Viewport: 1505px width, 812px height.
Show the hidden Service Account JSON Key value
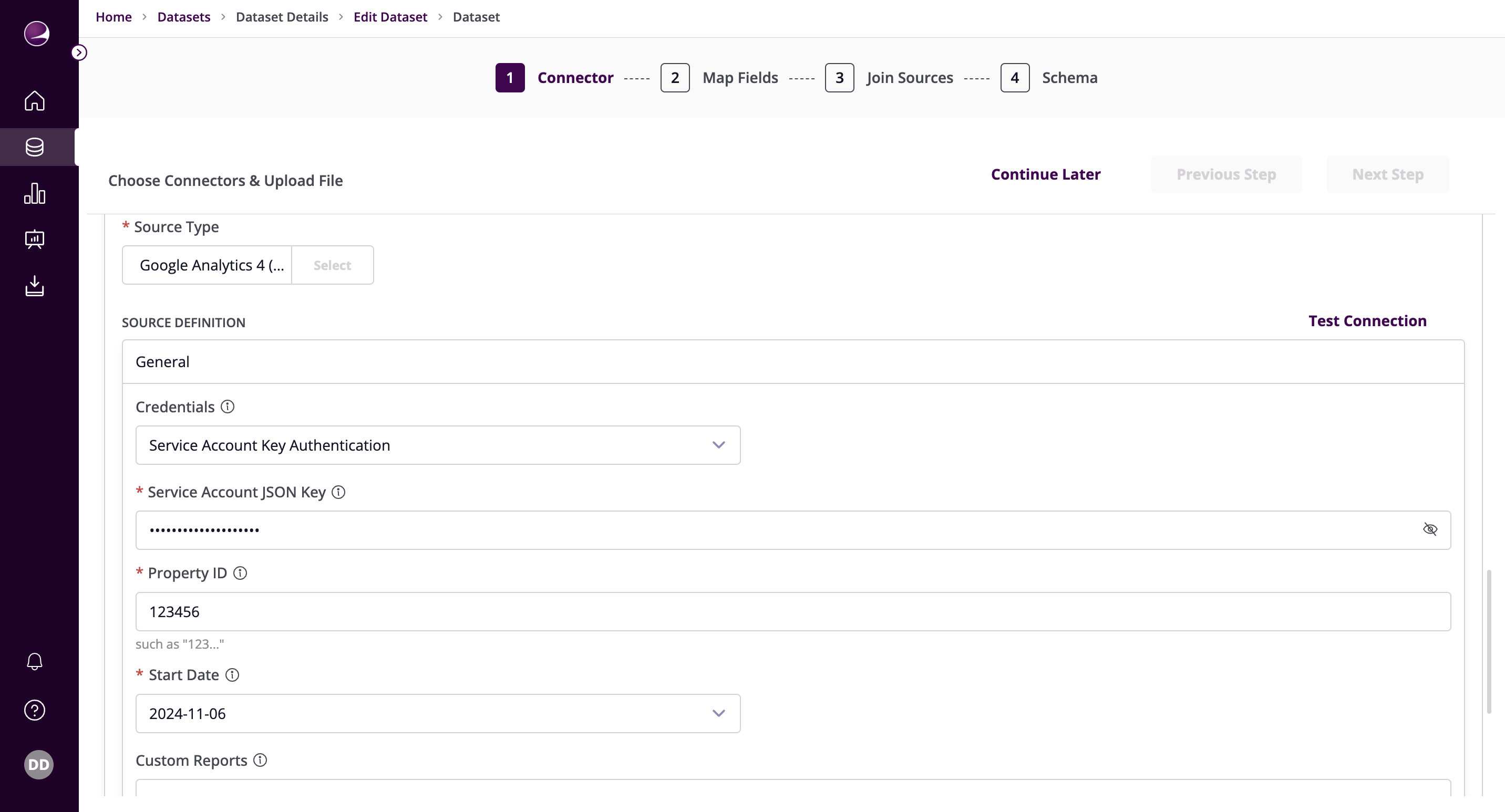point(1431,529)
